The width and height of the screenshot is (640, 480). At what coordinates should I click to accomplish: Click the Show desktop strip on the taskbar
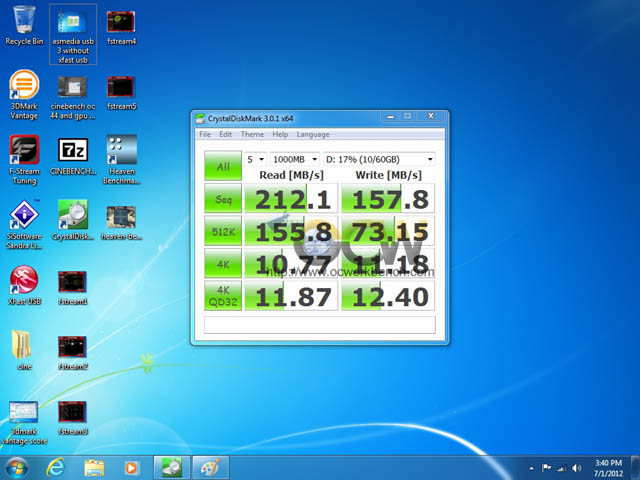pyautogui.click(x=636, y=468)
